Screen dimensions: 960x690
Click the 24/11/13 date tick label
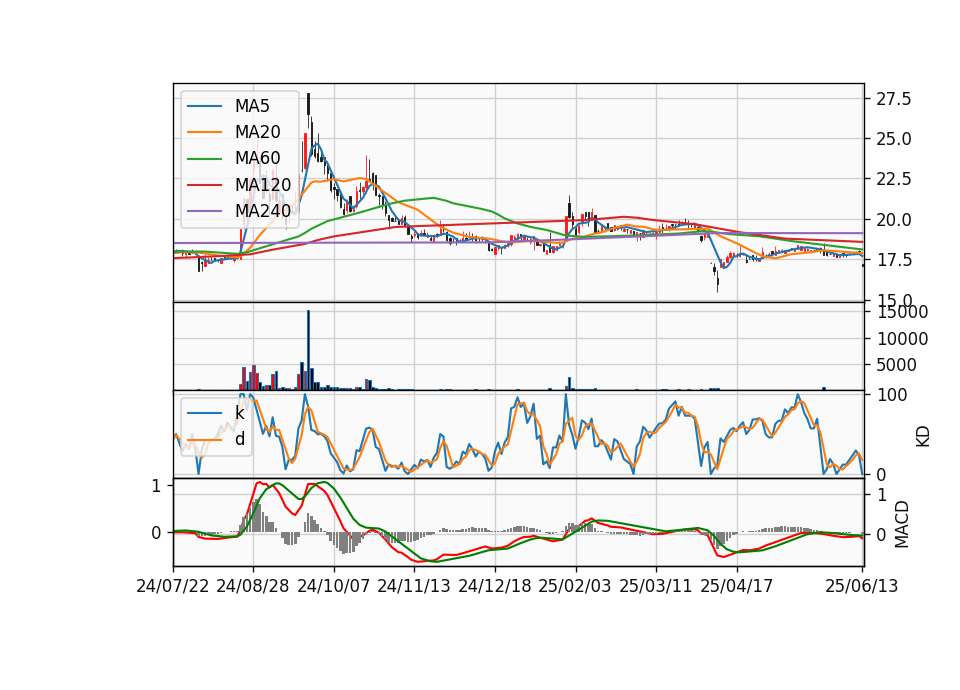pos(414,586)
